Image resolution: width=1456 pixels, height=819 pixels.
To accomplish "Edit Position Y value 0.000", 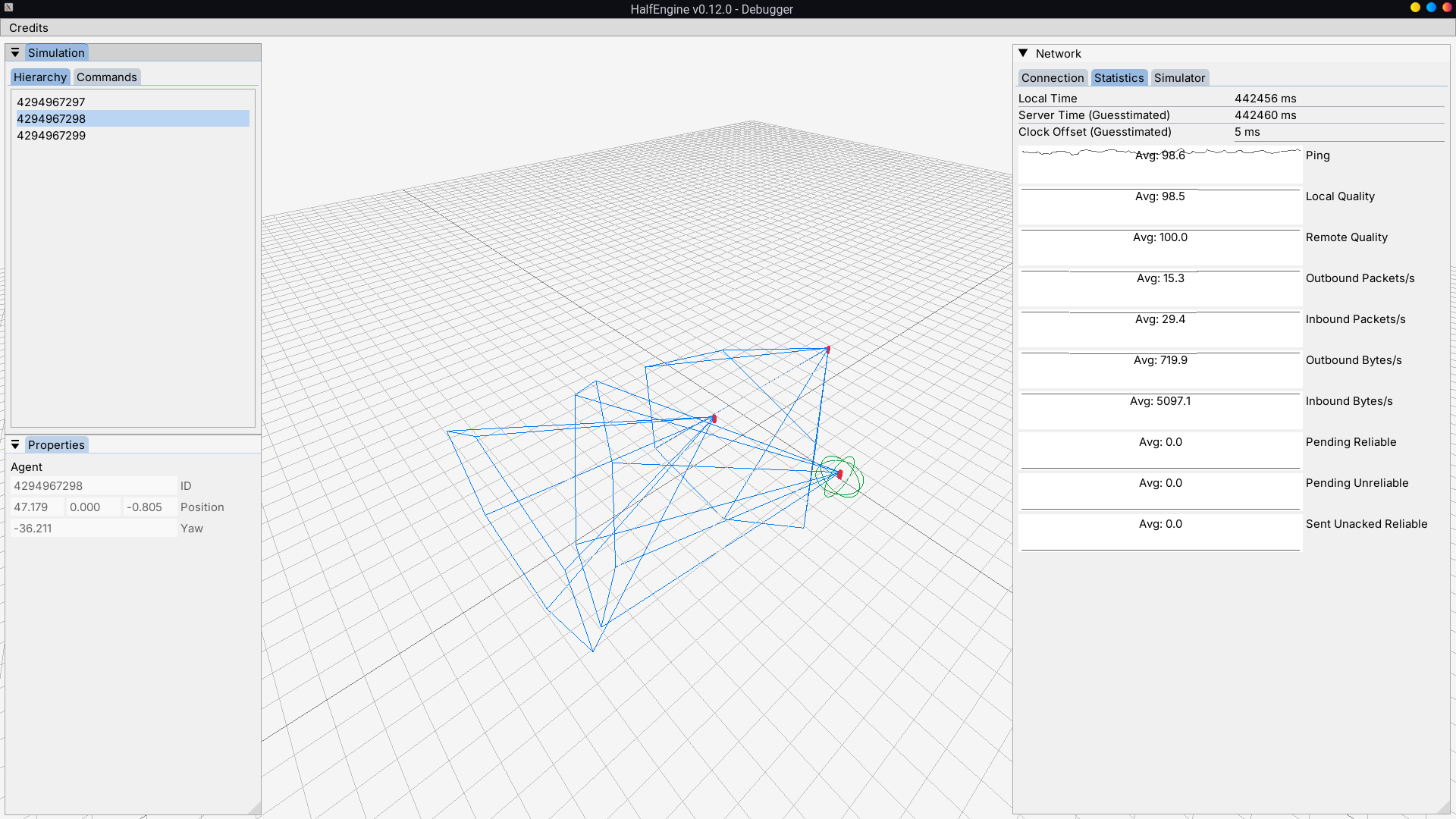I will click(x=93, y=507).
